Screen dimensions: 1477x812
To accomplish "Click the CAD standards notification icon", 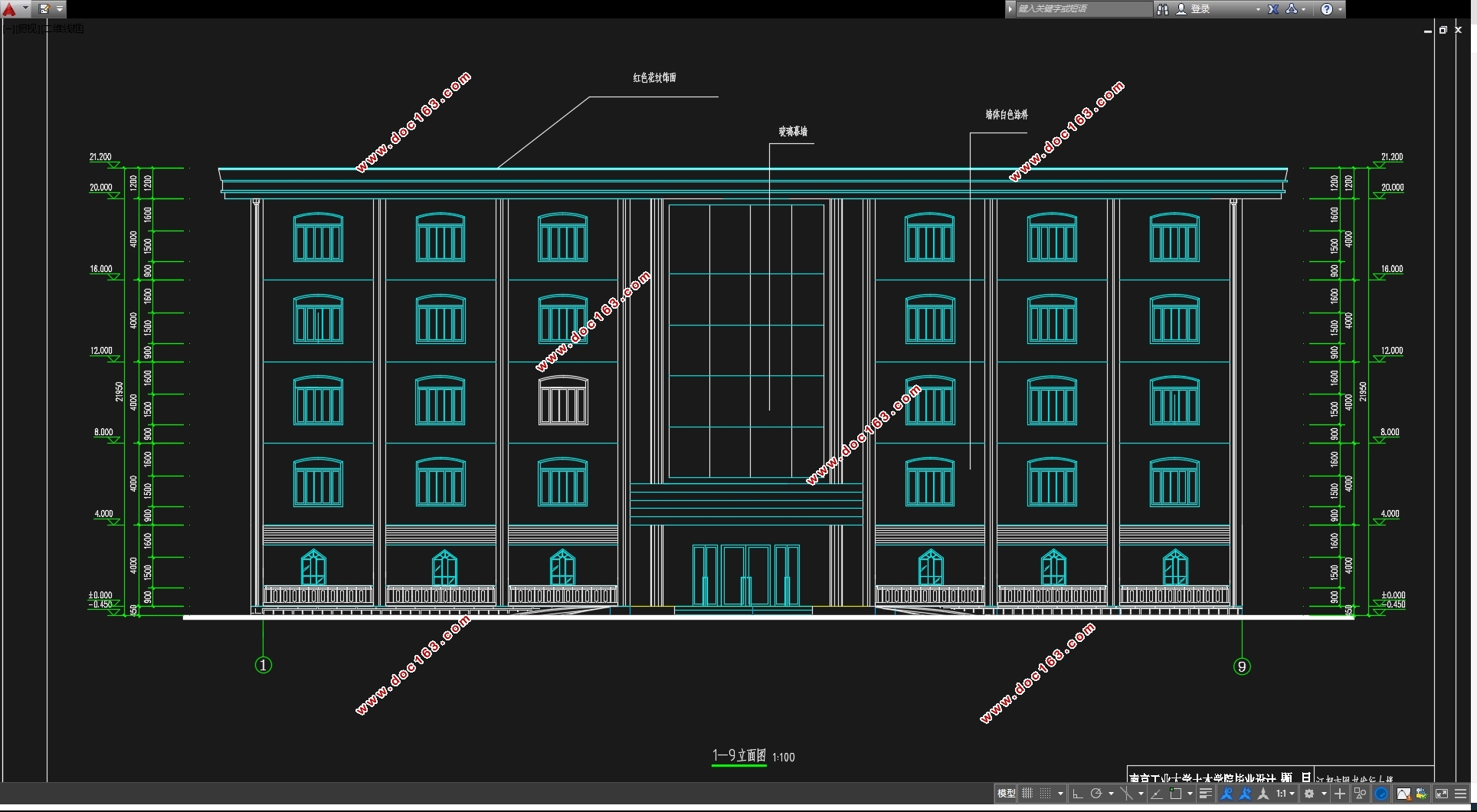I will (x=1422, y=794).
